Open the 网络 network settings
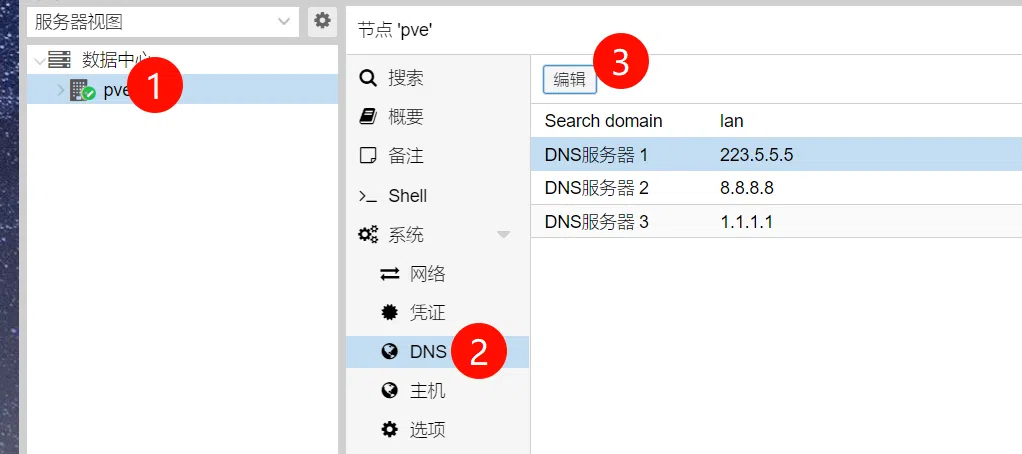The height and width of the screenshot is (454, 1022). pyautogui.click(x=427, y=274)
